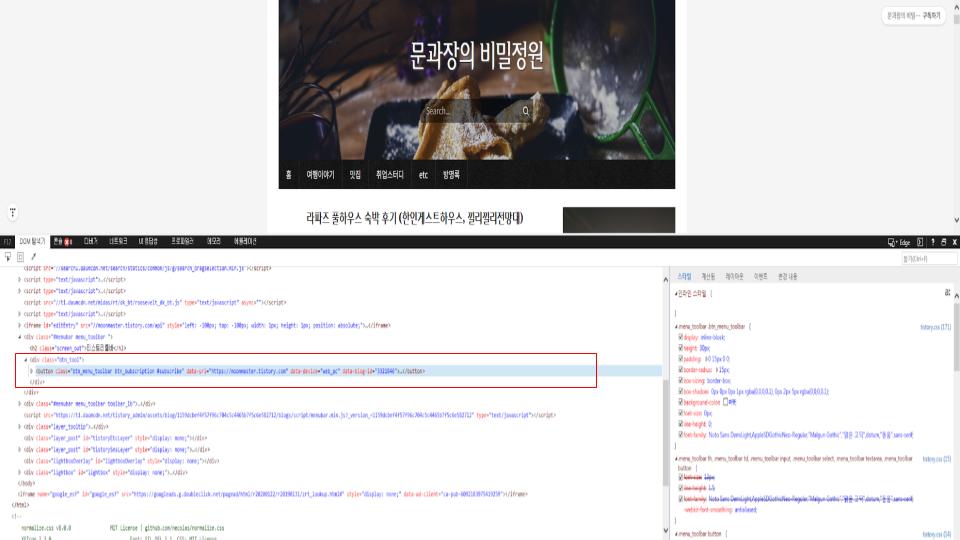Uncheck the padding property checkbox
Viewport: 960px width, 540px height.
click(x=680, y=359)
